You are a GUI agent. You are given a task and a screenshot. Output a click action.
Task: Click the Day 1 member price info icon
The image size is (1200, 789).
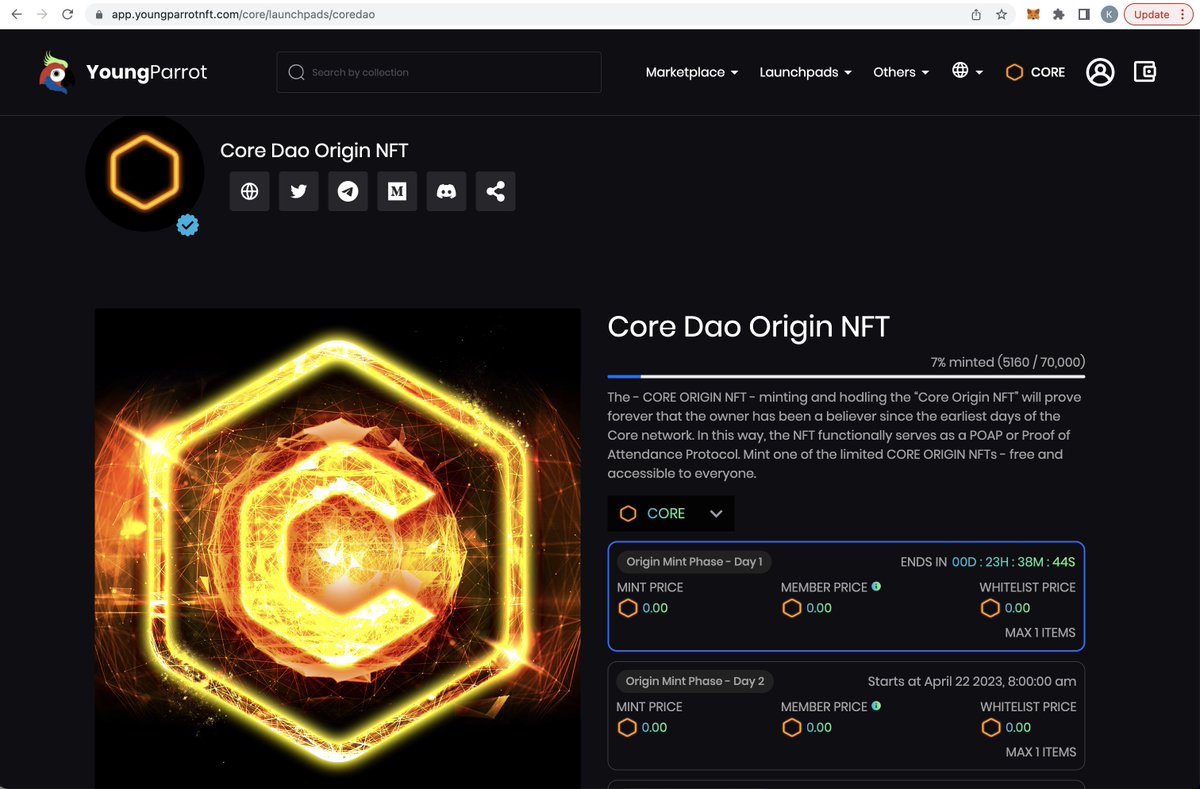coord(876,586)
